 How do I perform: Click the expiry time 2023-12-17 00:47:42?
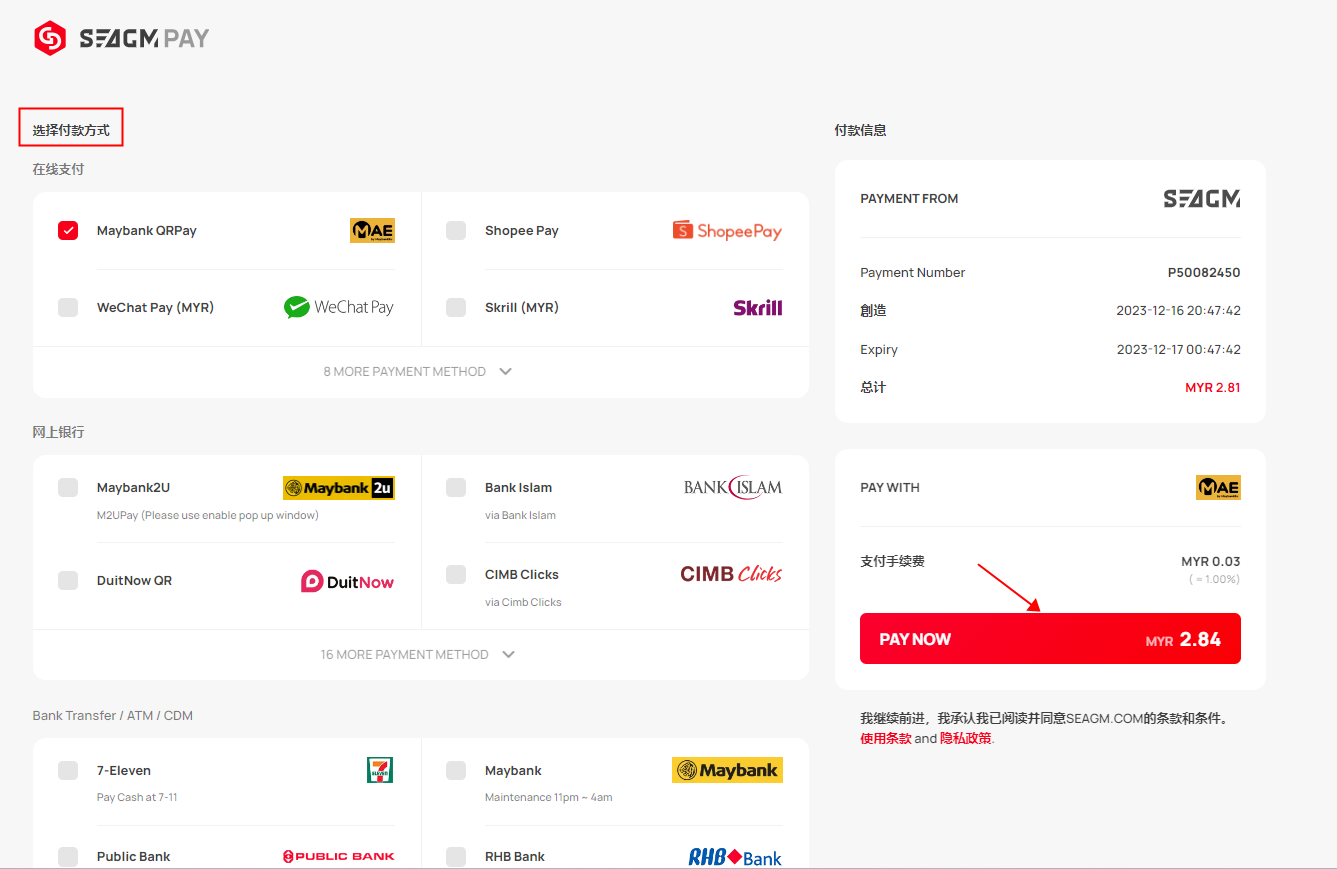tap(1179, 350)
